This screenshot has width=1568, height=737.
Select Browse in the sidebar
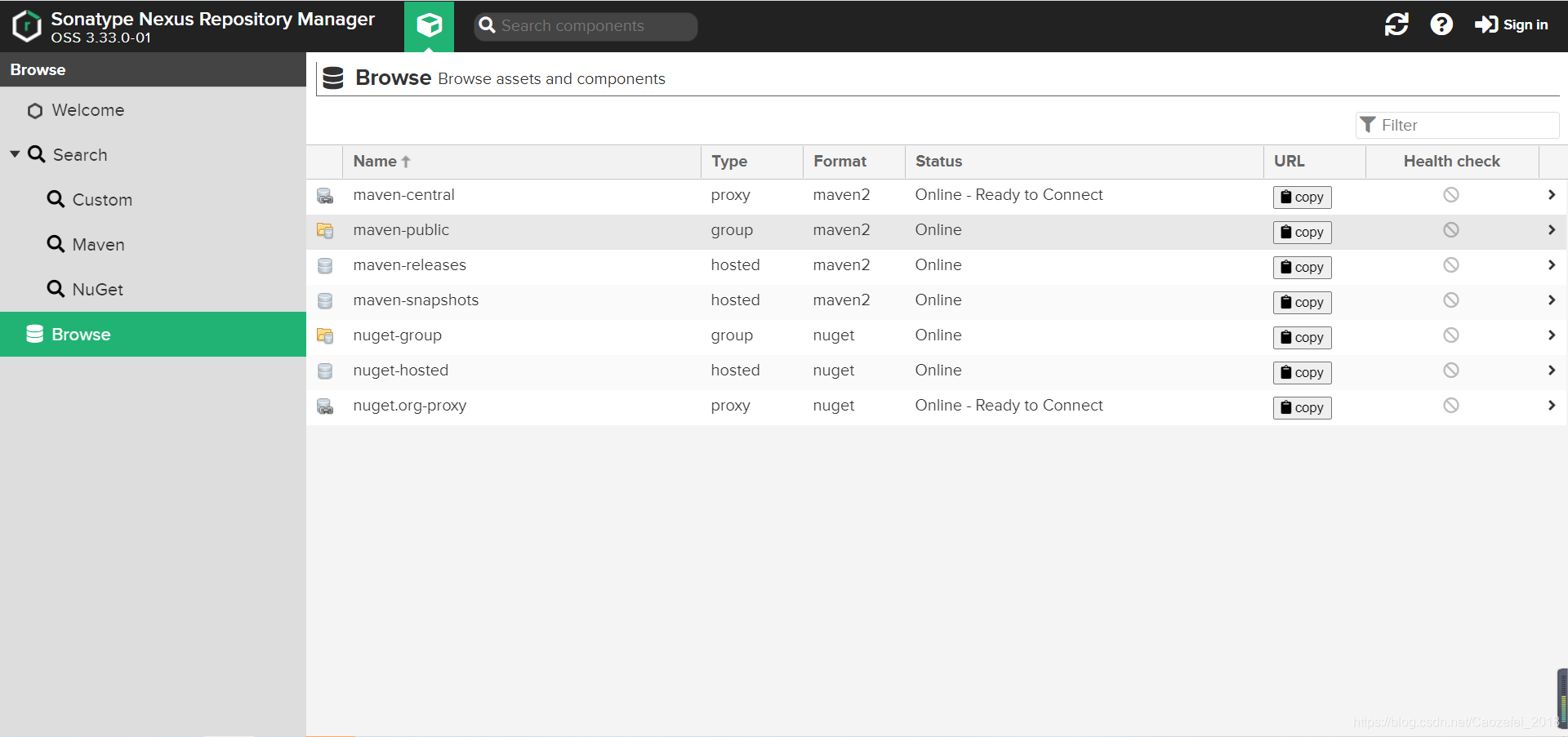tap(153, 334)
